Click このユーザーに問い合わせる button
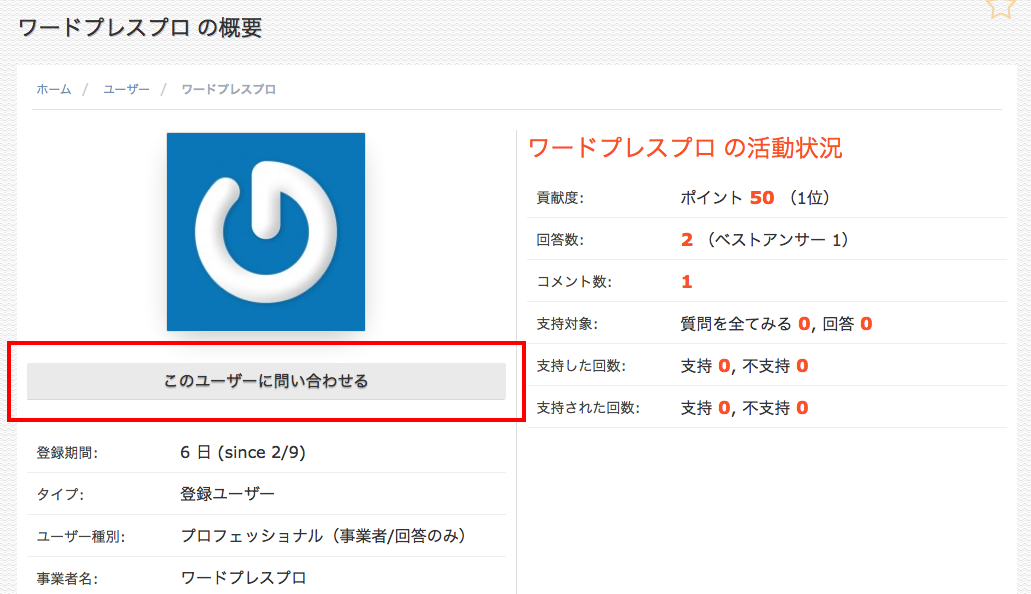The height and width of the screenshot is (594, 1031). pyautogui.click(x=266, y=381)
